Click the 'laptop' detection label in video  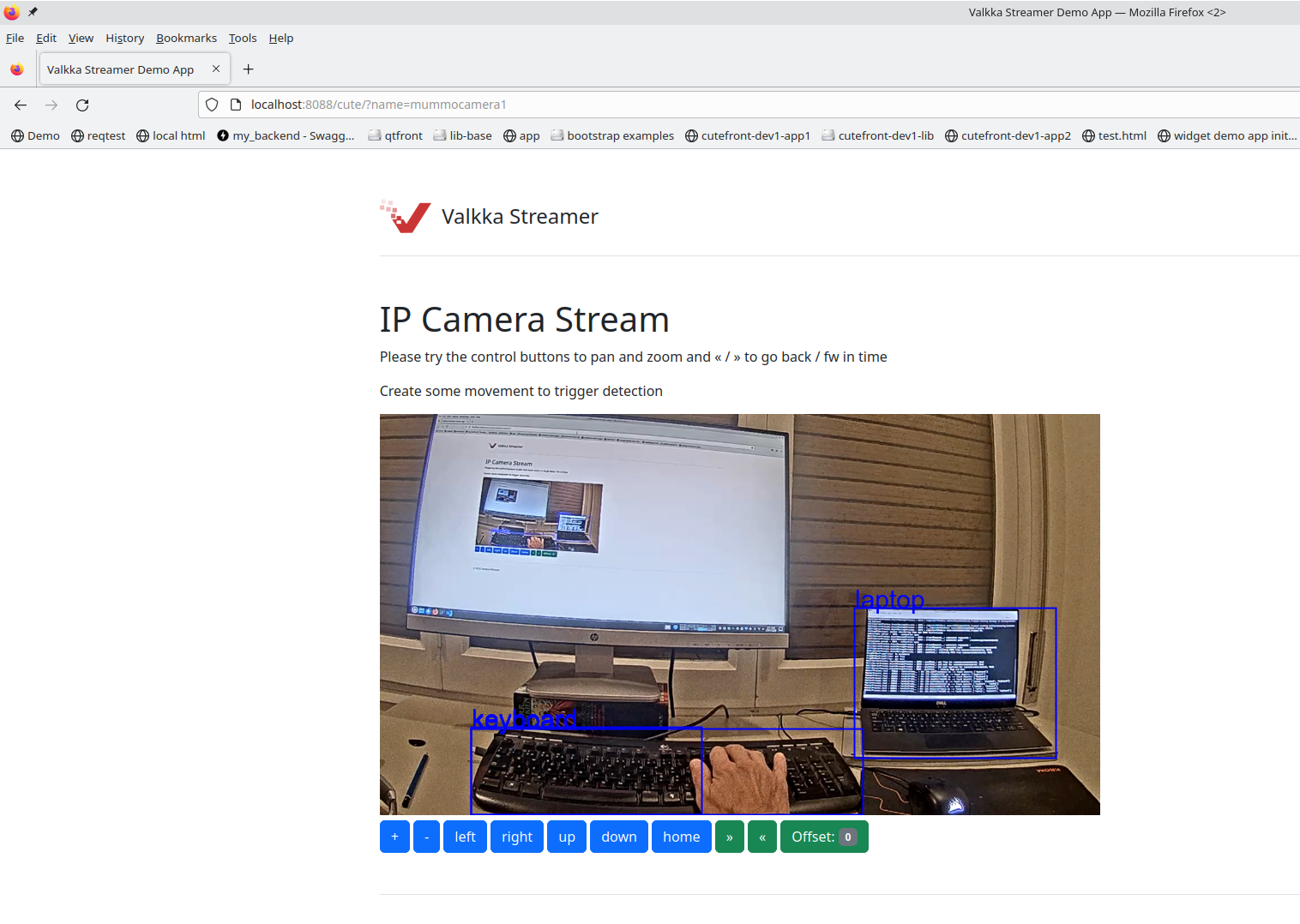(890, 598)
